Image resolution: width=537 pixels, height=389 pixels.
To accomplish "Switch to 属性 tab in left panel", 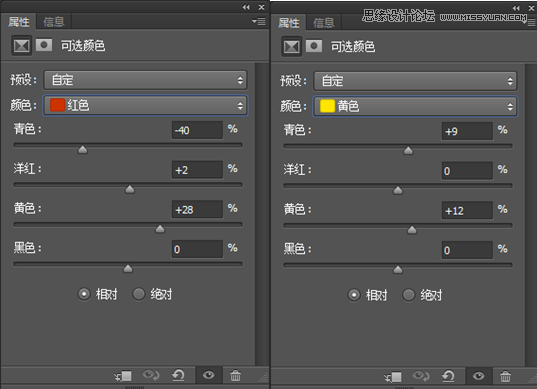I will pos(18,22).
